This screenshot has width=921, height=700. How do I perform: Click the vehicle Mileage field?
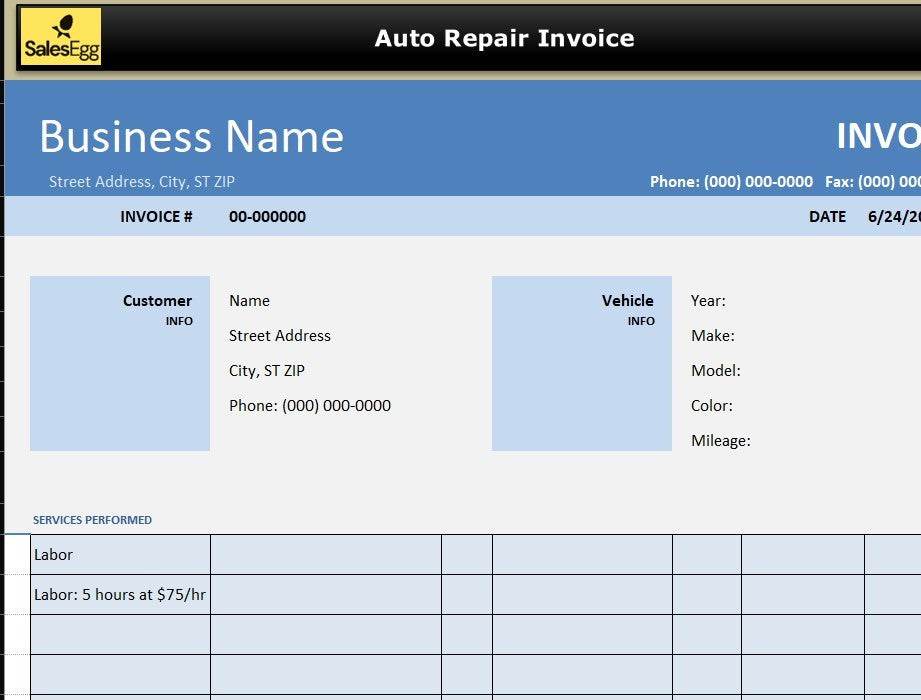pyautogui.click(x=720, y=441)
